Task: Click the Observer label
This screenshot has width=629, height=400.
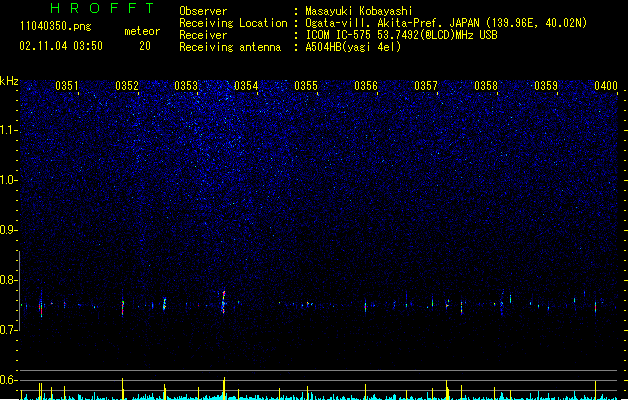Action: 203,11
